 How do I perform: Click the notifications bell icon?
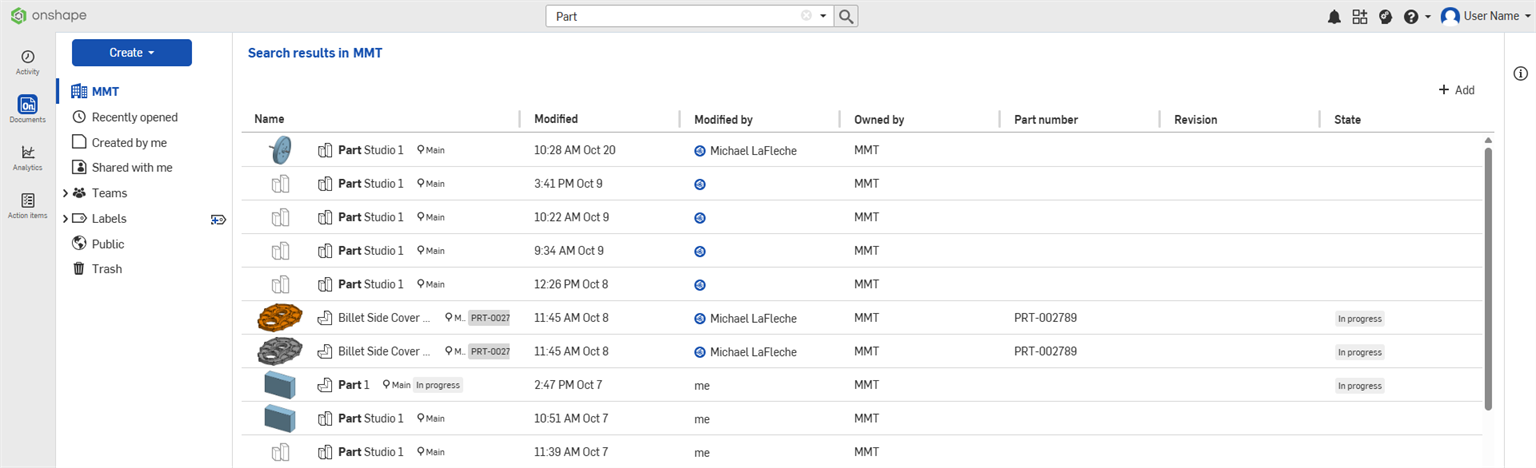pos(1334,17)
